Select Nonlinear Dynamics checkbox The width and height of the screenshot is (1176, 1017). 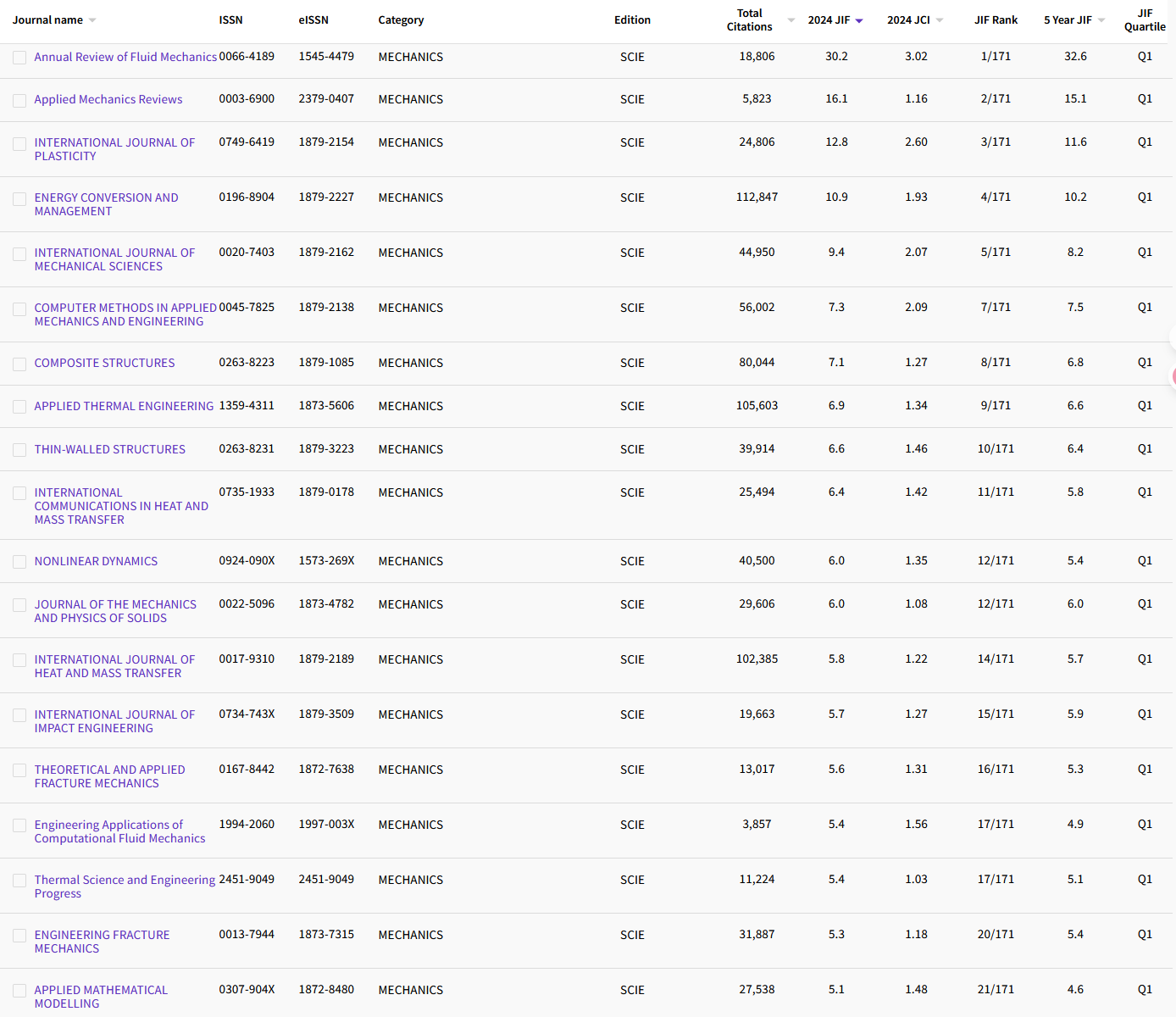pos(19,563)
